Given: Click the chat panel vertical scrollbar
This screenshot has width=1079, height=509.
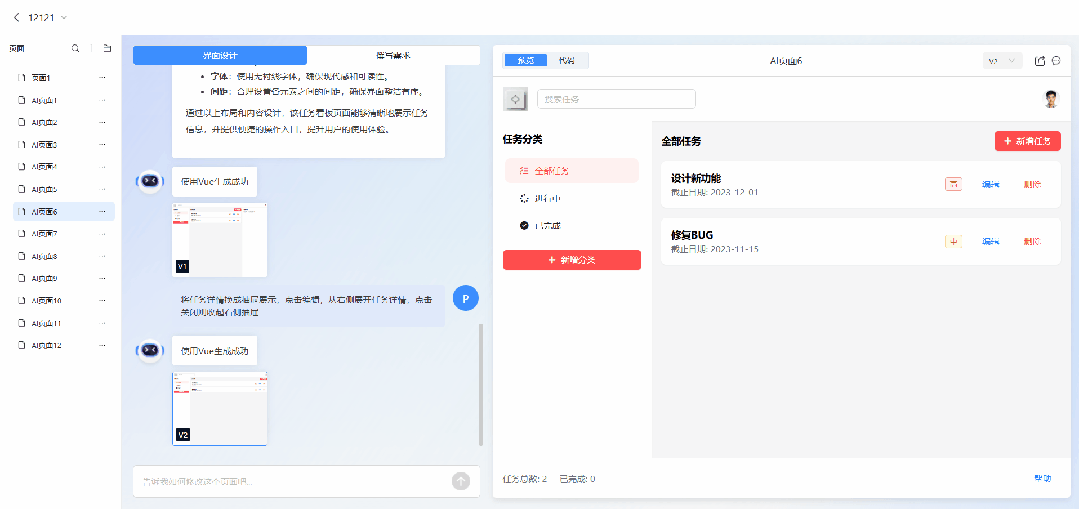Looking at the screenshot, I should tap(480, 384).
